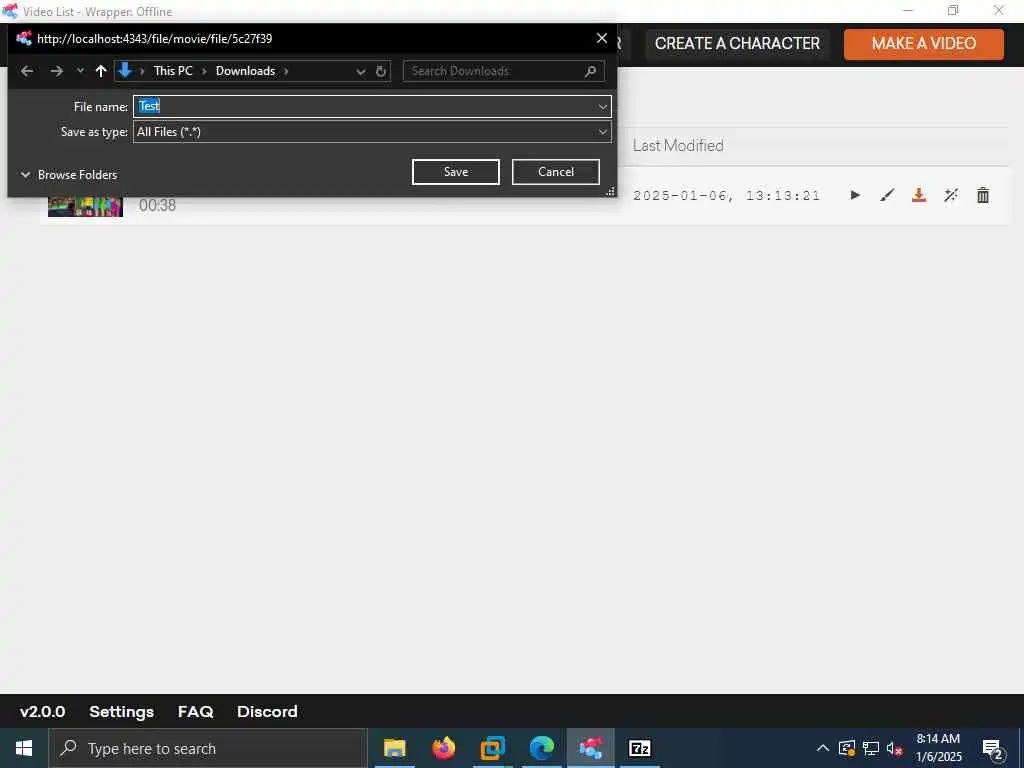Click the magic wand icon in video row
The height and width of the screenshot is (768, 1024).
[951, 195]
